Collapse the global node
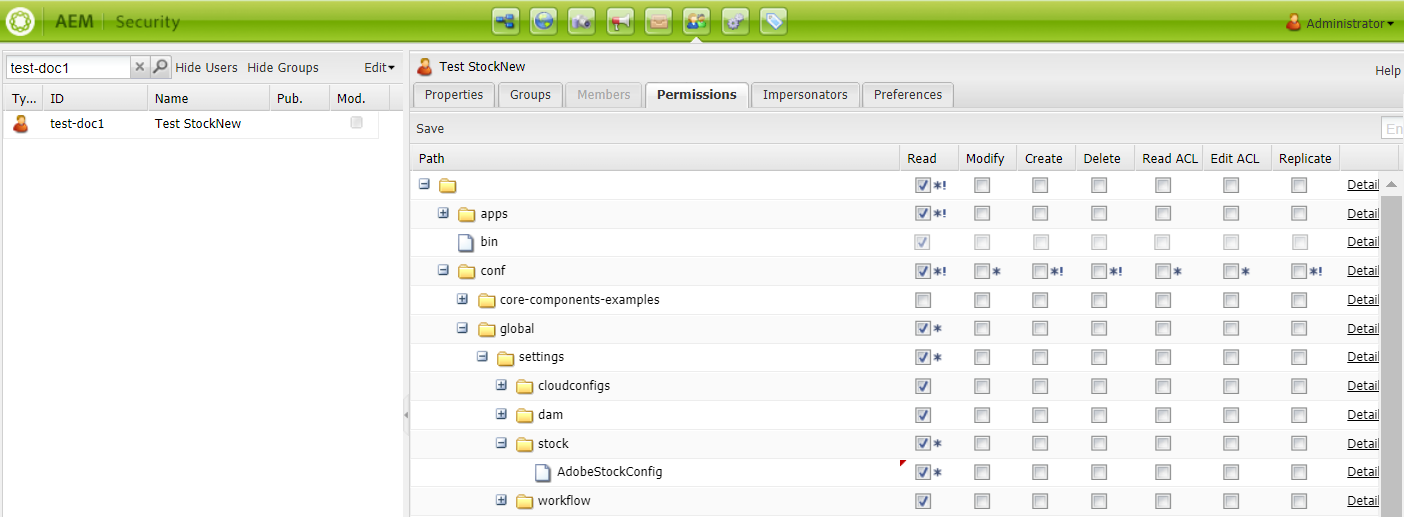 (x=462, y=328)
